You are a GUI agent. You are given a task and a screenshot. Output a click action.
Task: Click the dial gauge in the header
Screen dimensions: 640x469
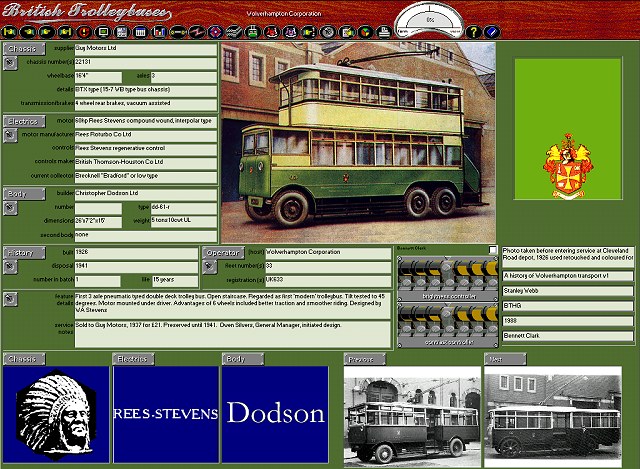pyautogui.click(x=430, y=21)
